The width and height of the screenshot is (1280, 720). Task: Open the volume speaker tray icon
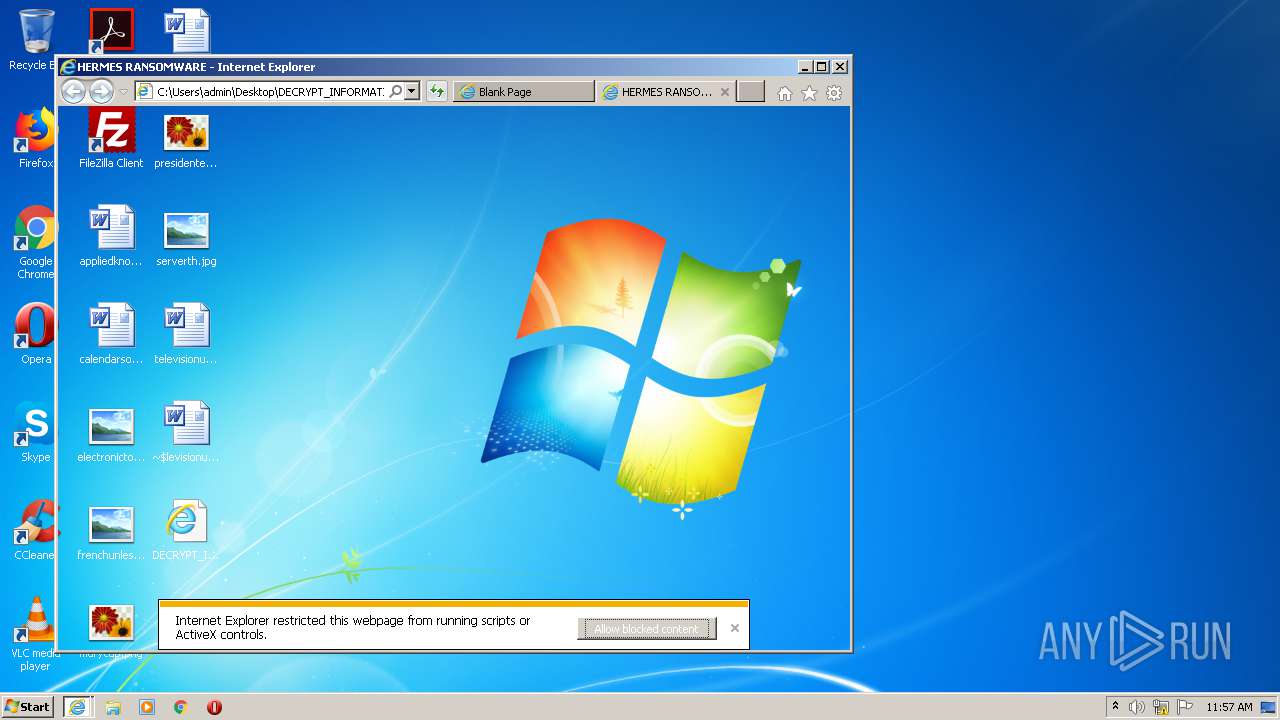1137,707
